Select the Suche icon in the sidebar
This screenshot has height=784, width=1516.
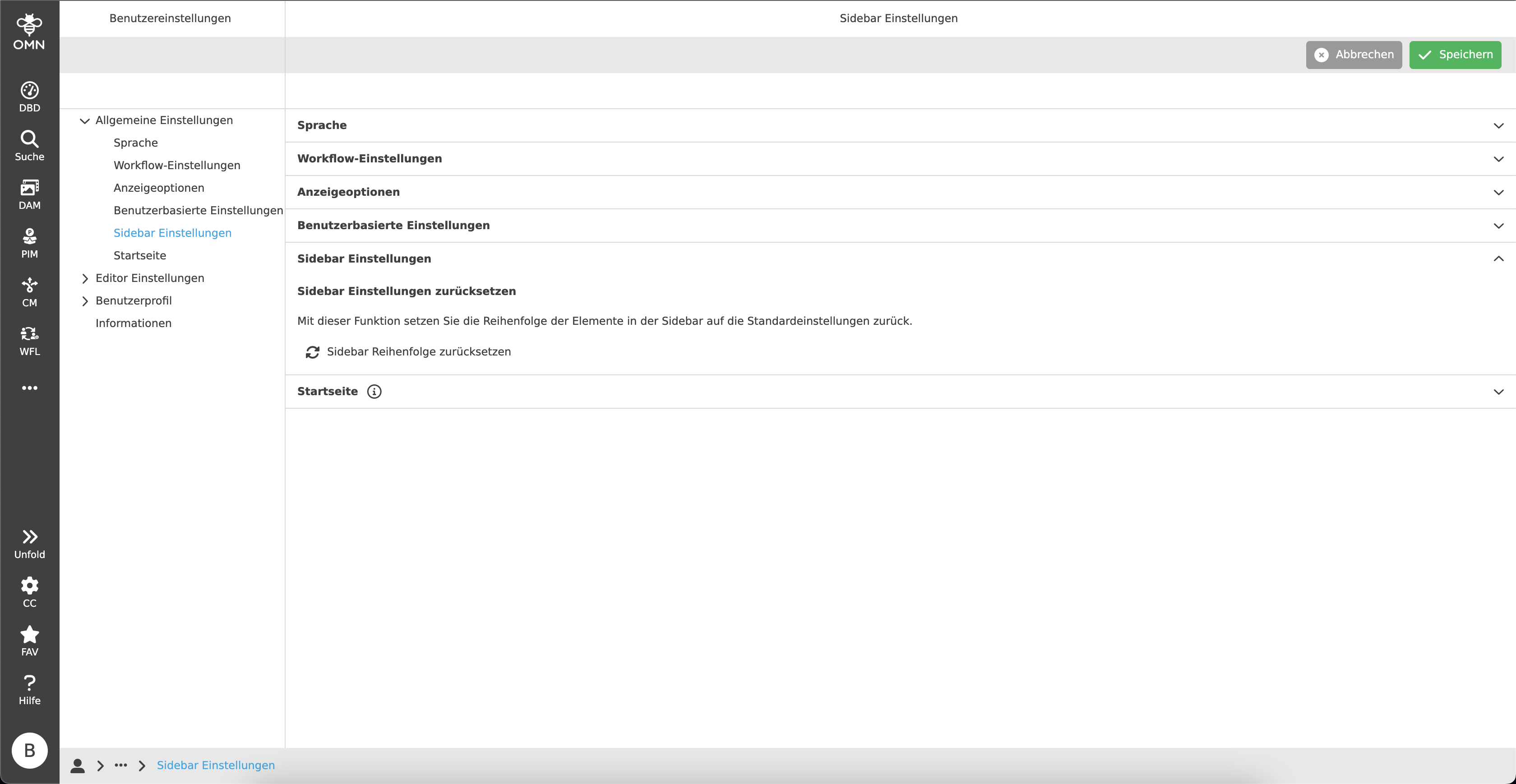[x=29, y=143]
